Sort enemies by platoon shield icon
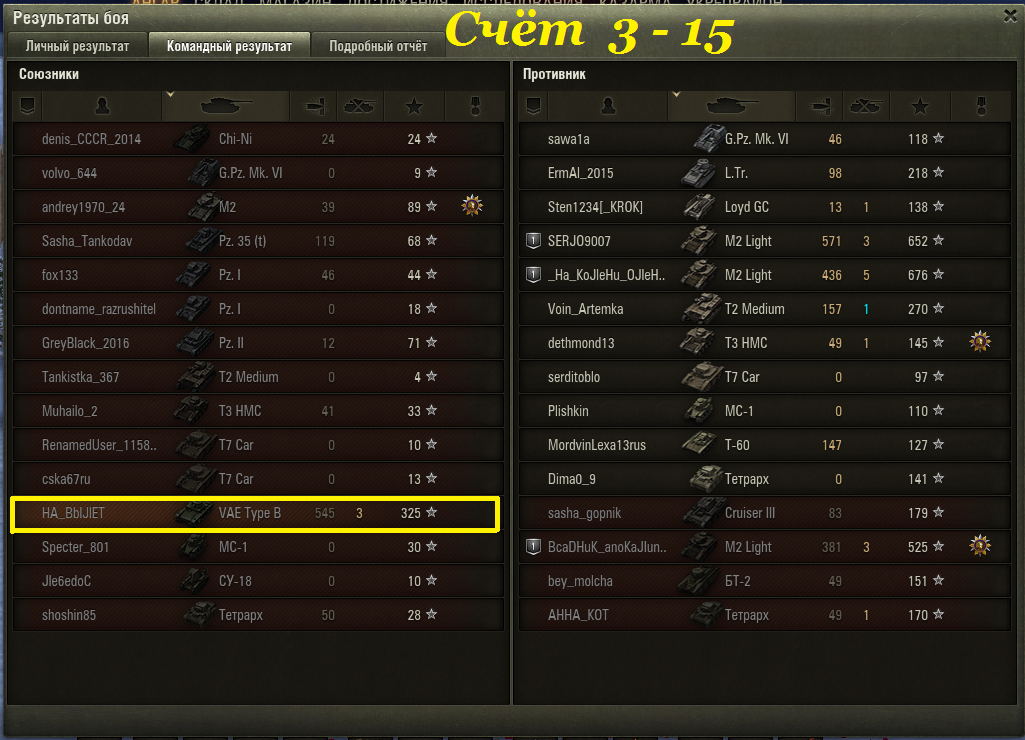Image resolution: width=1025 pixels, height=740 pixels. [533, 106]
